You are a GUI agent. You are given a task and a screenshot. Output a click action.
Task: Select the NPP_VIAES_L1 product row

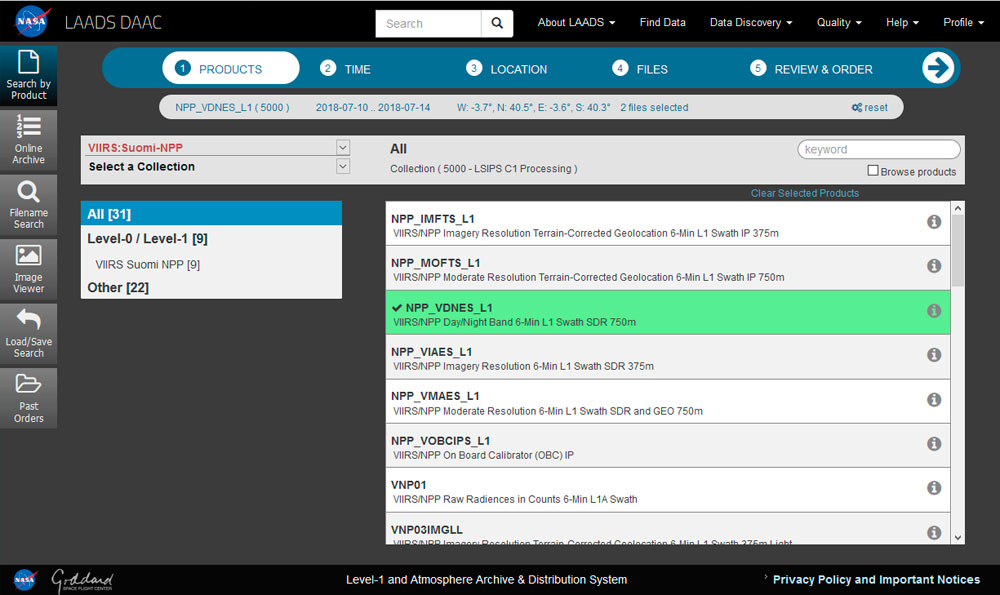tap(668, 357)
